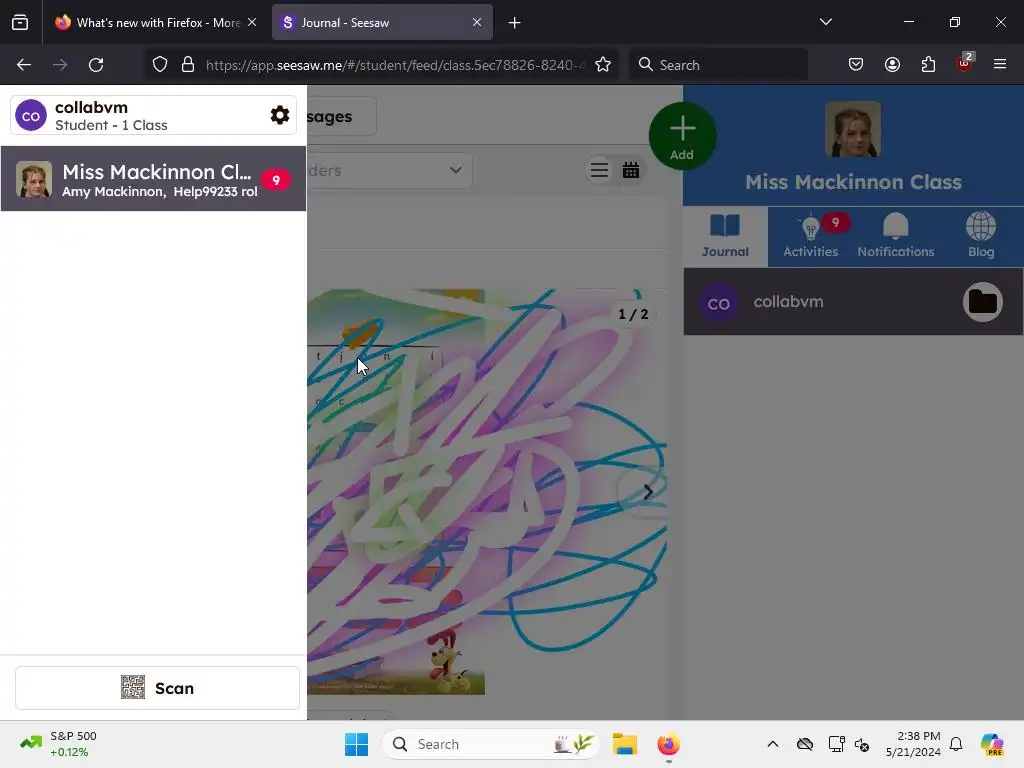Click the OneDrive cloud tray icon
Screen dimensions: 1024x768
point(805,744)
